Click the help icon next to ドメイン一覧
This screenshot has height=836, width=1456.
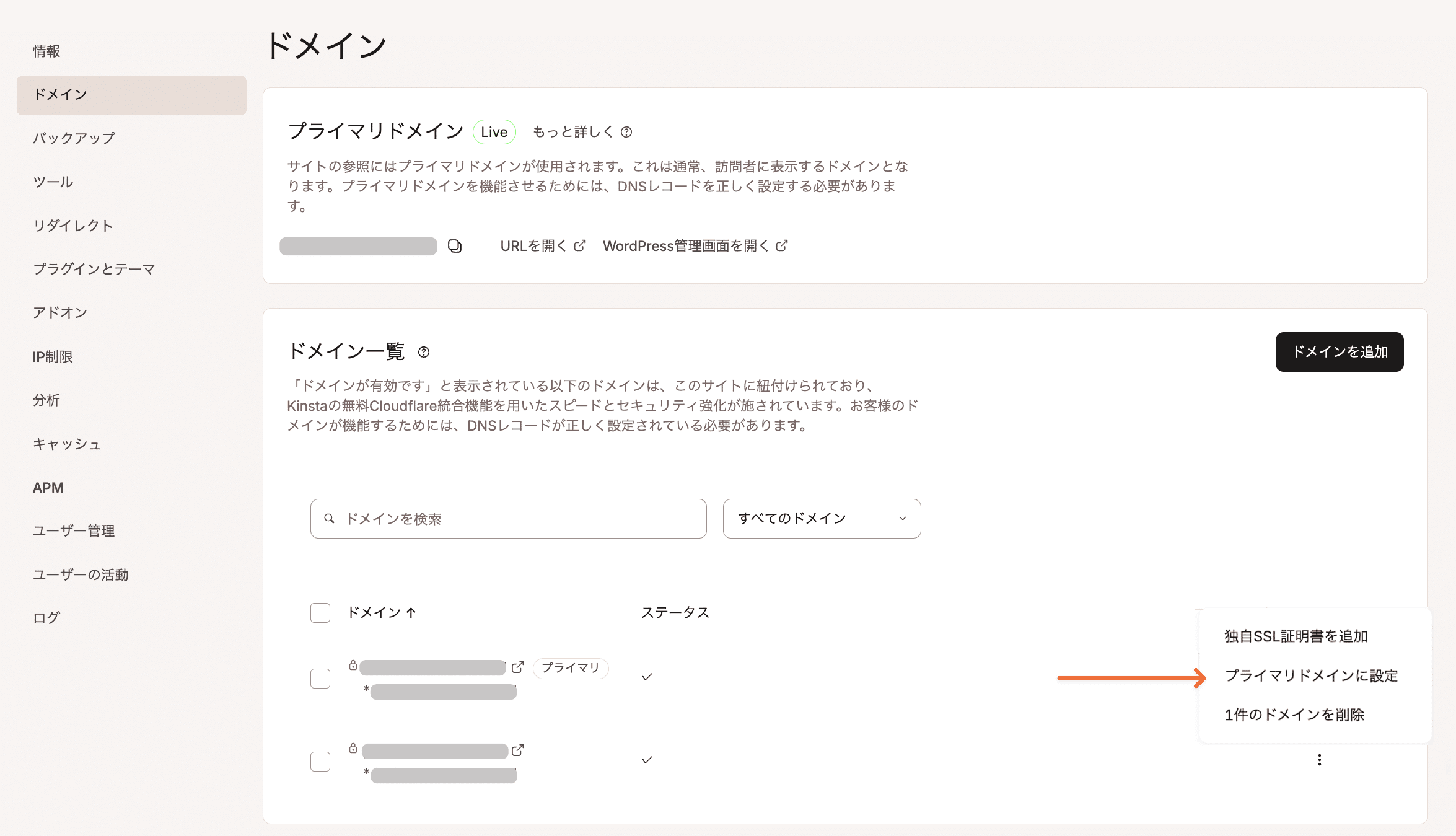424,352
